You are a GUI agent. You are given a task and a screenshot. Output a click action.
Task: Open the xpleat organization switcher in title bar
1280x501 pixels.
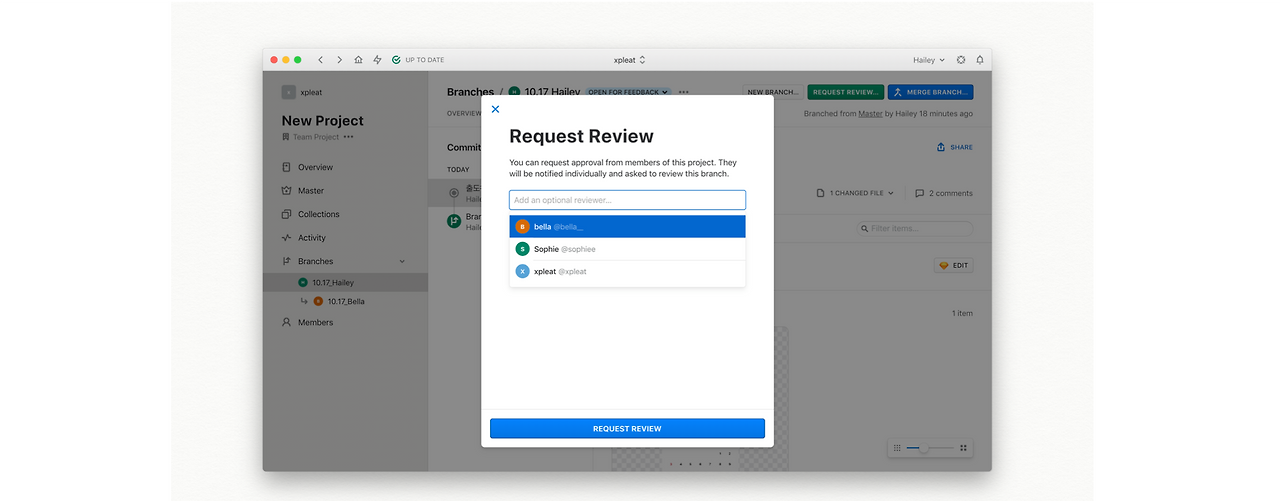(x=630, y=60)
